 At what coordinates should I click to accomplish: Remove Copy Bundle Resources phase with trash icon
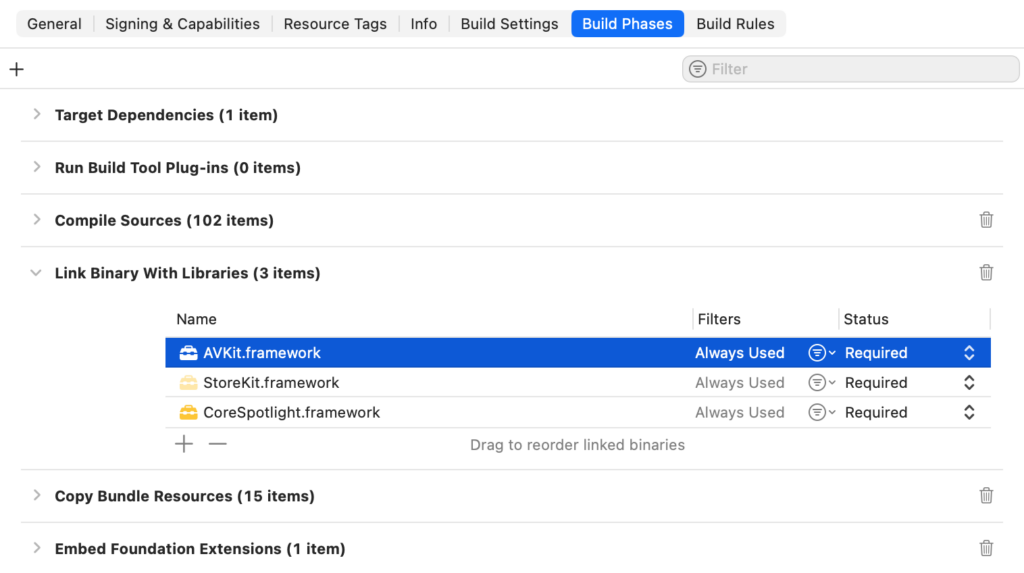tap(986, 496)
